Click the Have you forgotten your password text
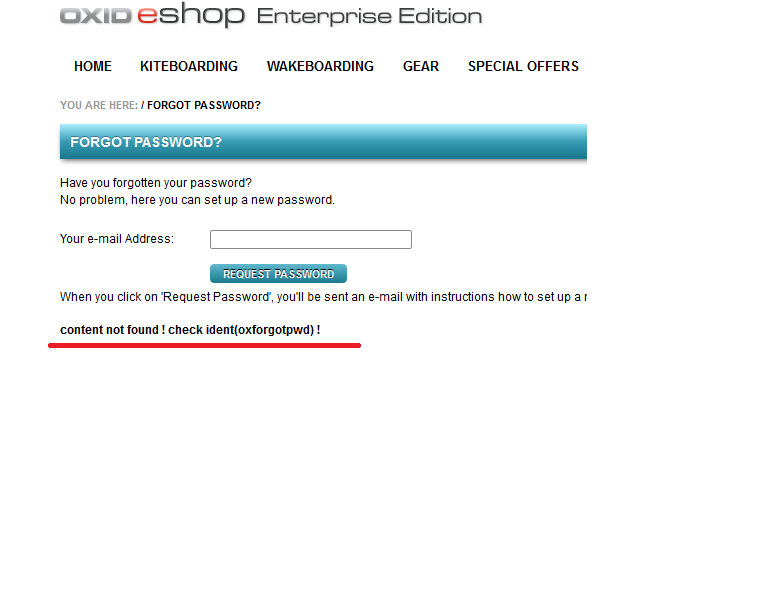 tap(156, 183)
